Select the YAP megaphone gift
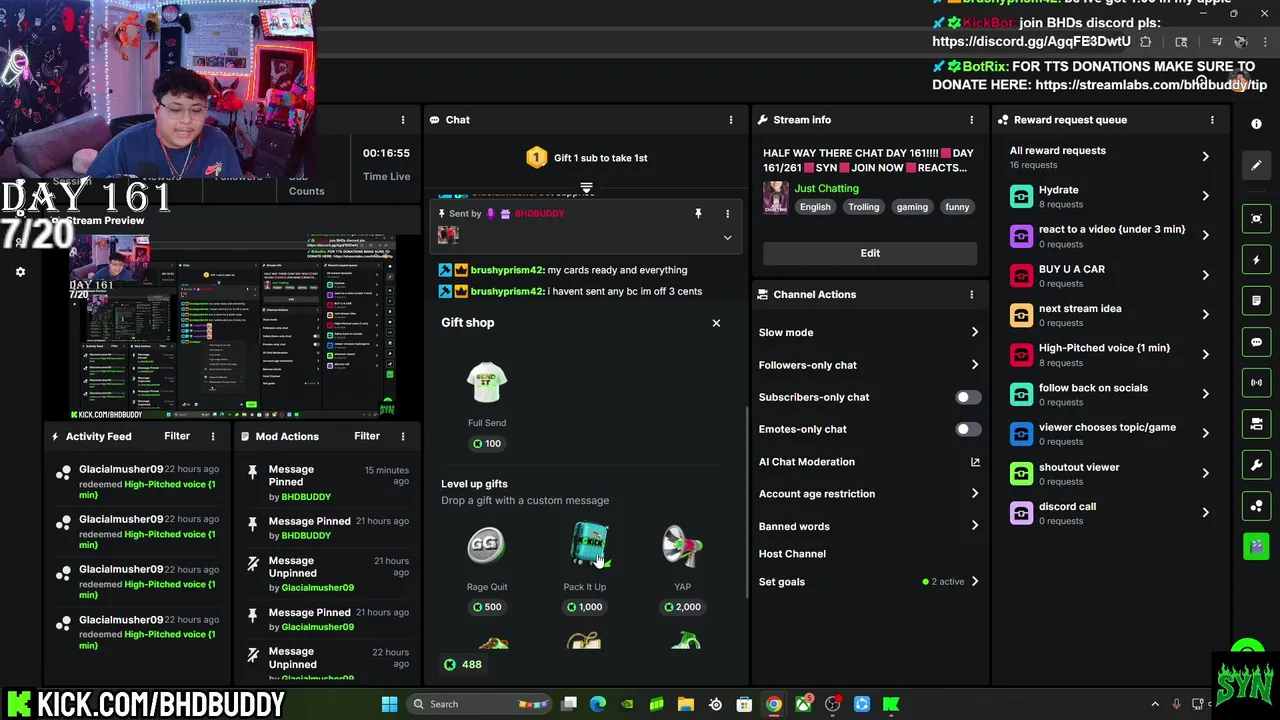 point(682,570)
